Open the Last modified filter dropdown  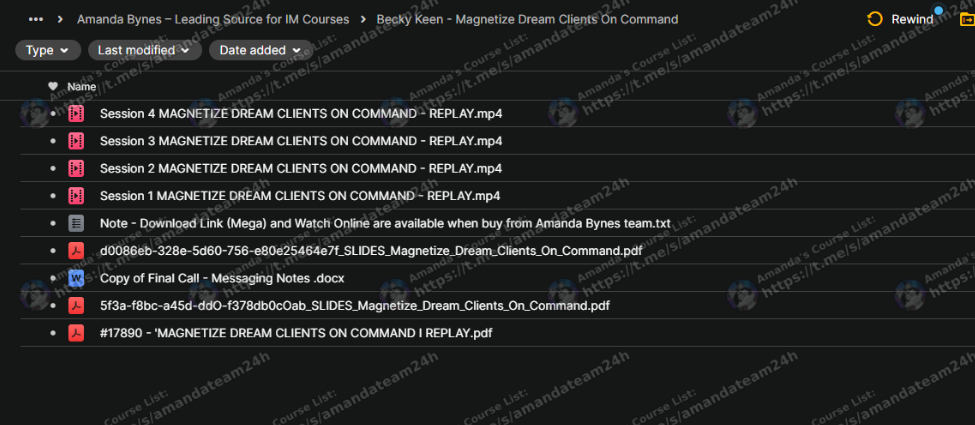pos(144,50)
